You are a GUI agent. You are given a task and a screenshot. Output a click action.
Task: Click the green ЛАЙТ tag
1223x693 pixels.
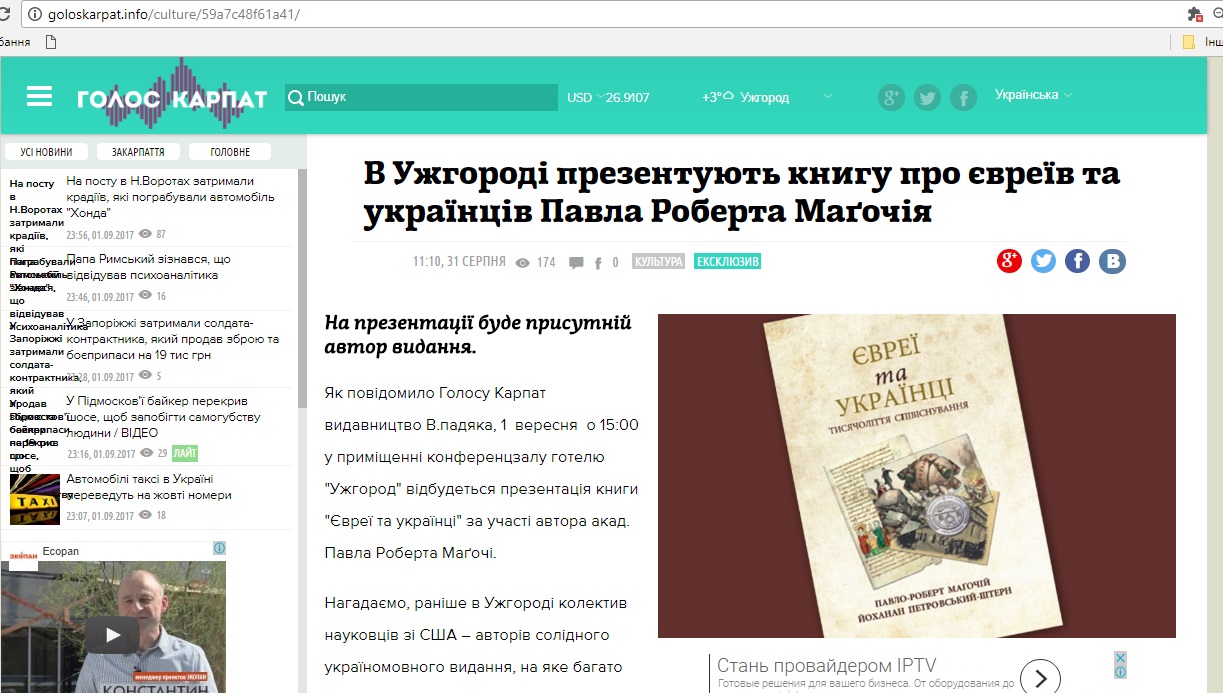click(185, 453)
